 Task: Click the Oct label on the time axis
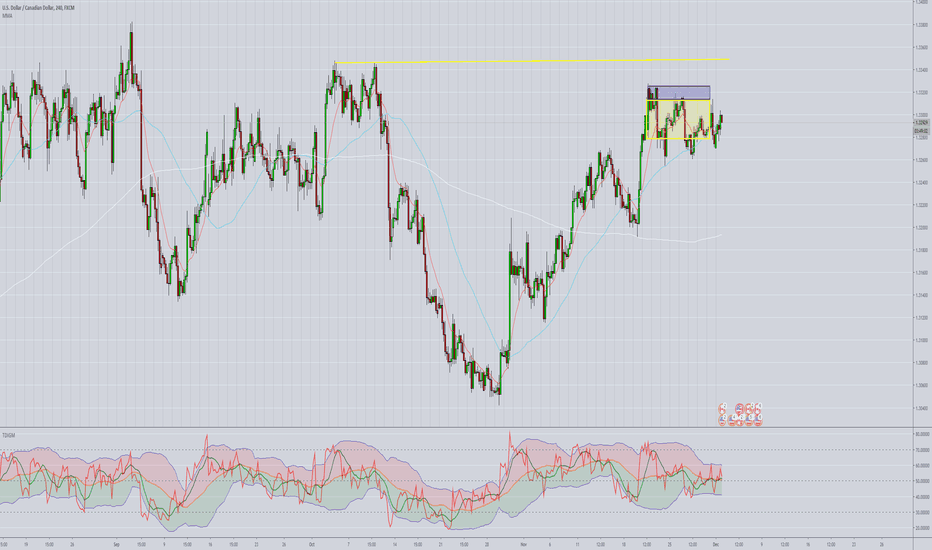[311, 544]
